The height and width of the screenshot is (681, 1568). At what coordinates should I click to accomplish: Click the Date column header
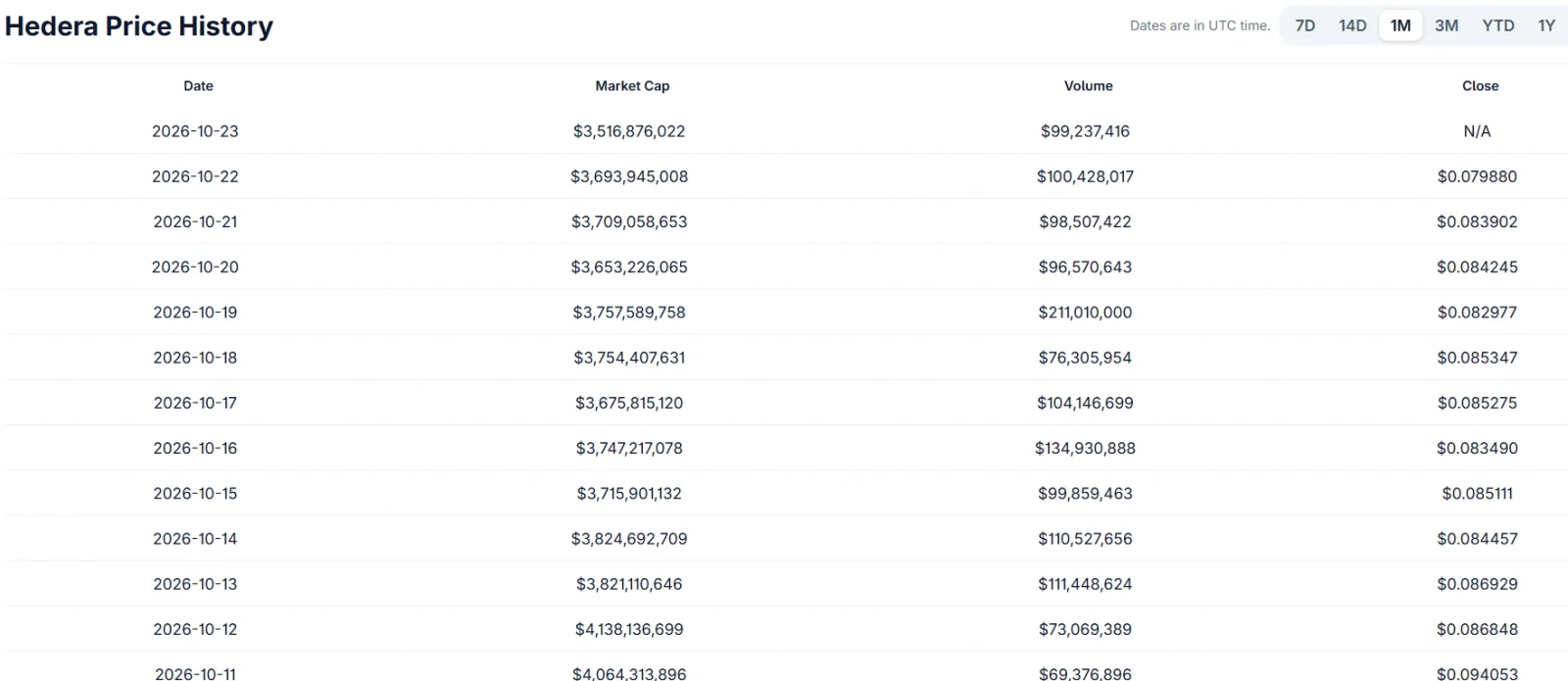[198, 86]
